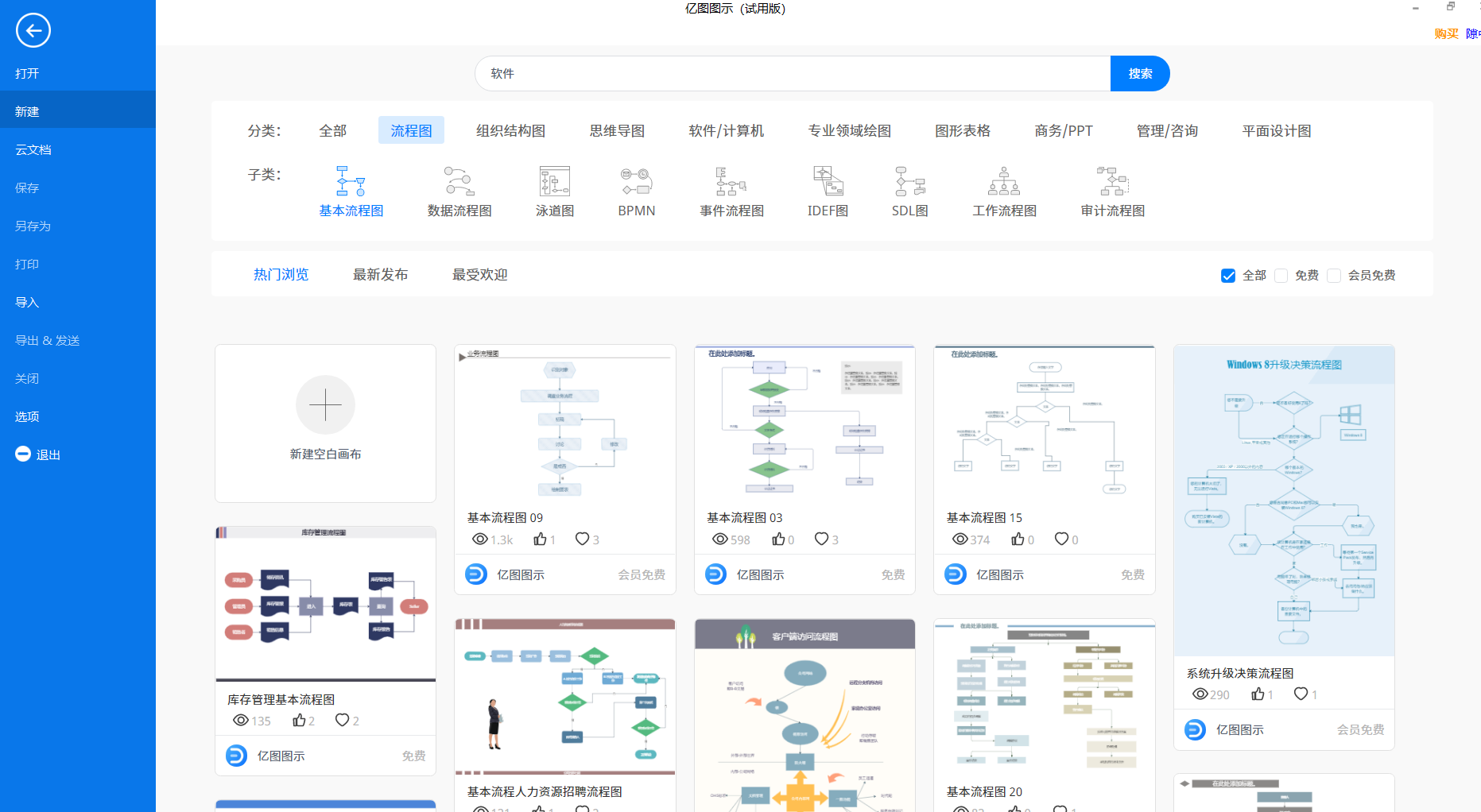The width and height of the screenshot is (1481, 812).
Task: Enable the 免费 (free) filter
Action: point(1281,275)
